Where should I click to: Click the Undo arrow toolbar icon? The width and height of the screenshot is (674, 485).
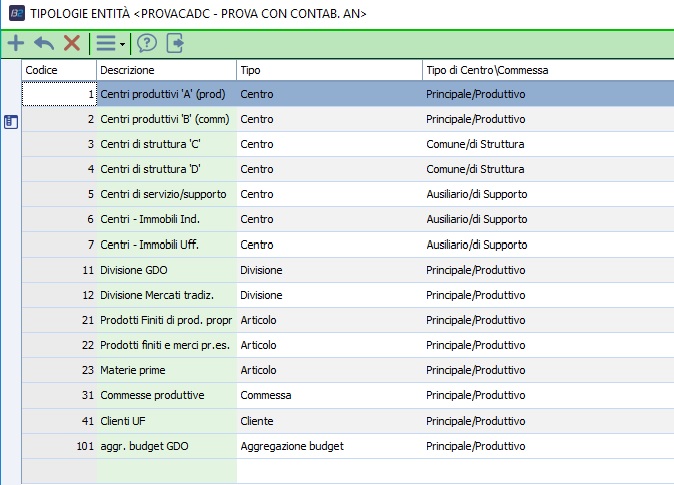44,43
